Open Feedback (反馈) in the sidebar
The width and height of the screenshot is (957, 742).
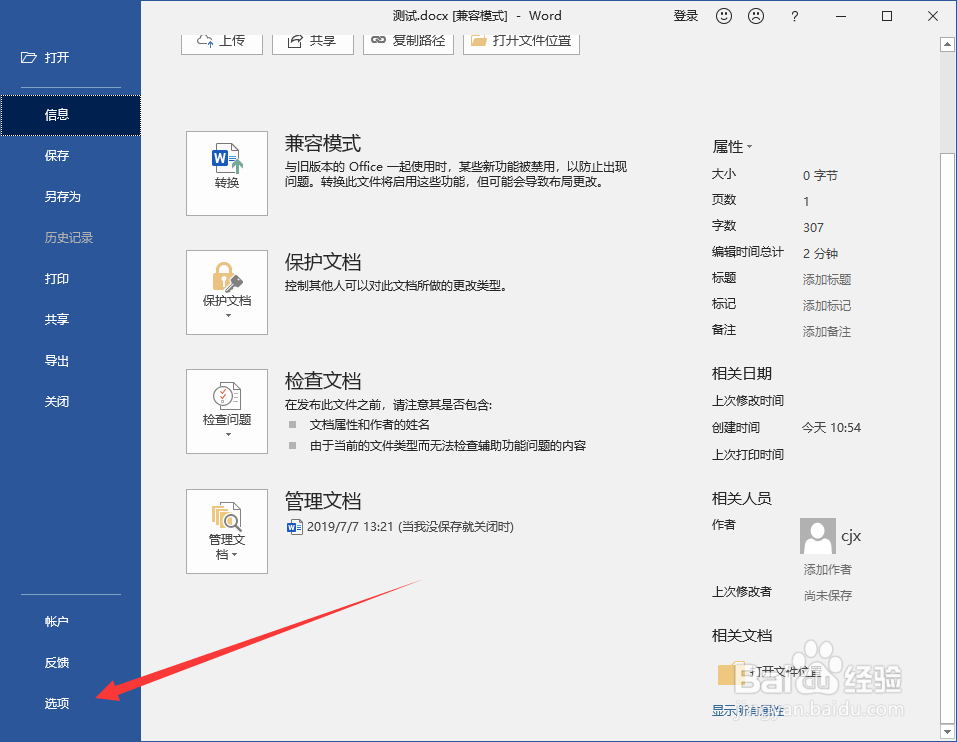71,663
